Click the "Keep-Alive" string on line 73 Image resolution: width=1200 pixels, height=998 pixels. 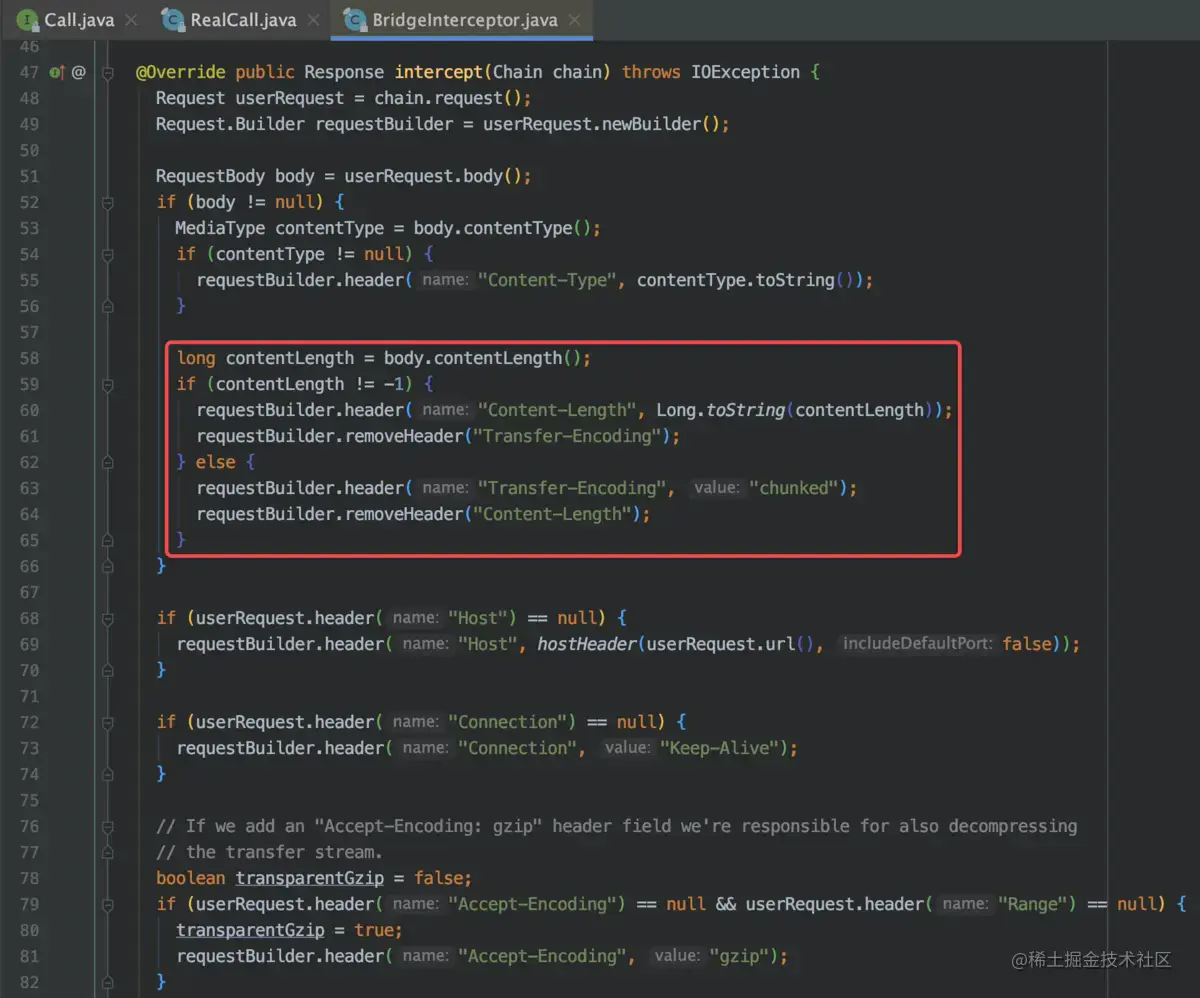pos(720,748)
